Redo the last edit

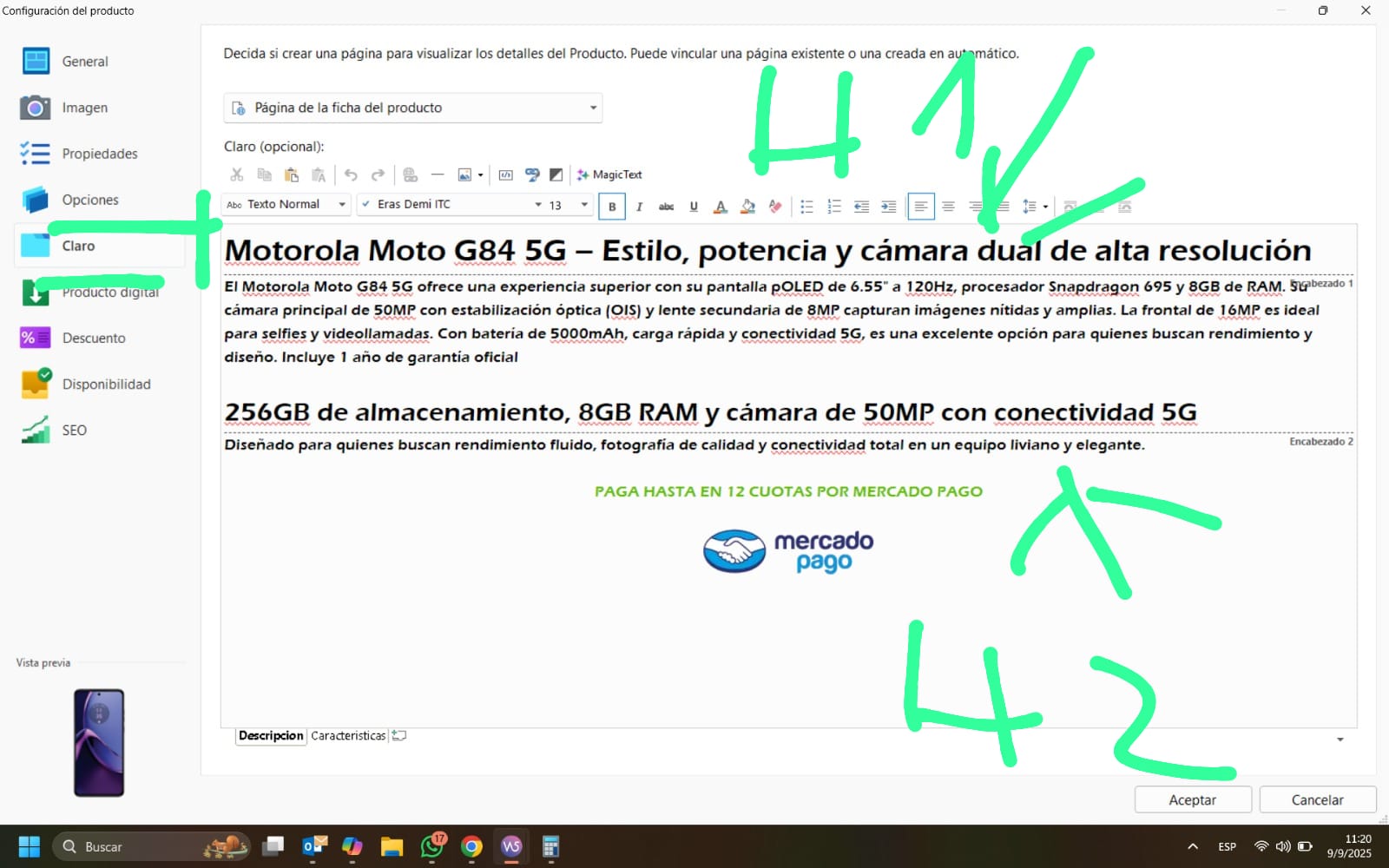pos(378,174)
